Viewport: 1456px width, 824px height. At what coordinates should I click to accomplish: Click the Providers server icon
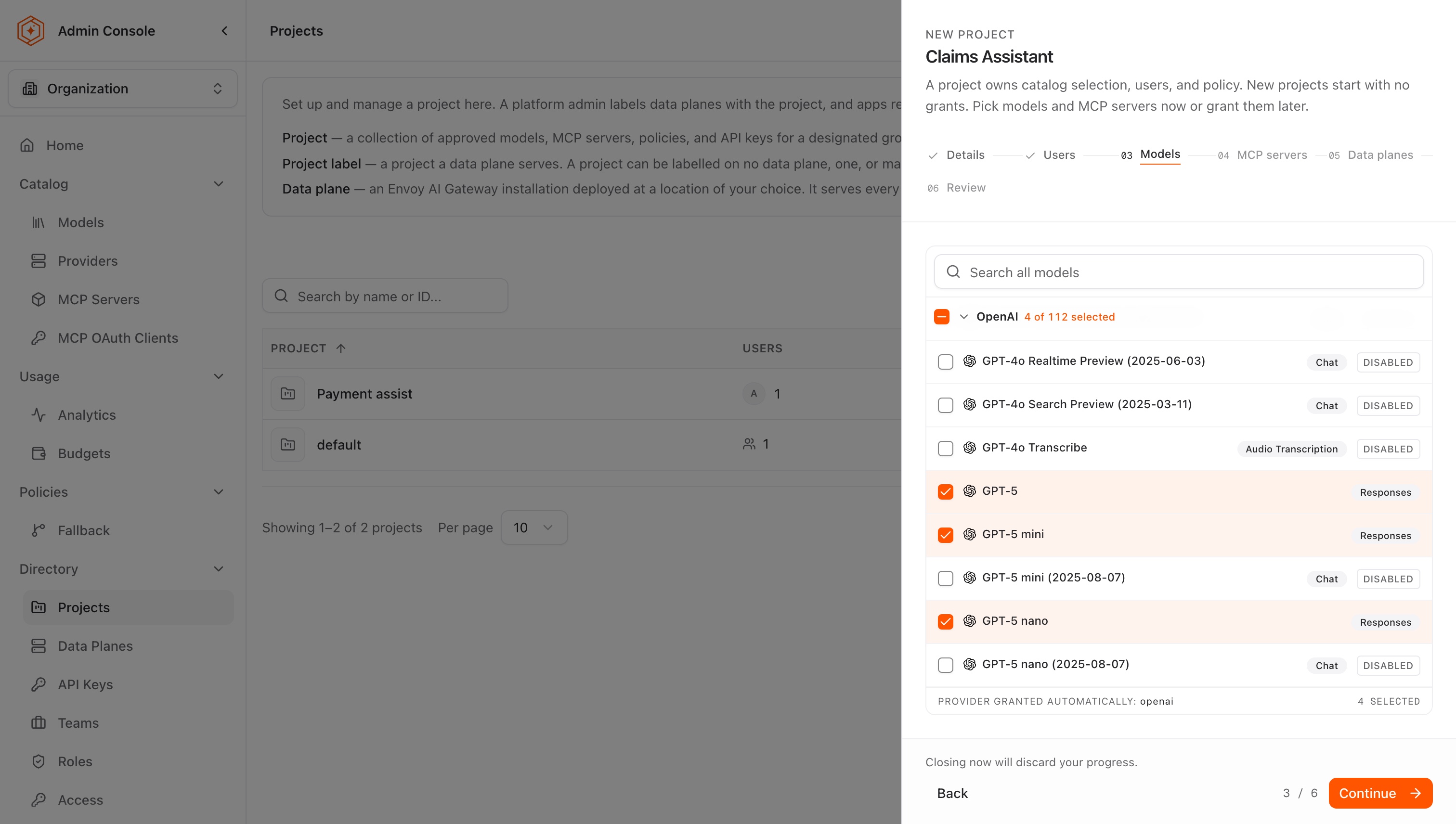pos(38,261)
